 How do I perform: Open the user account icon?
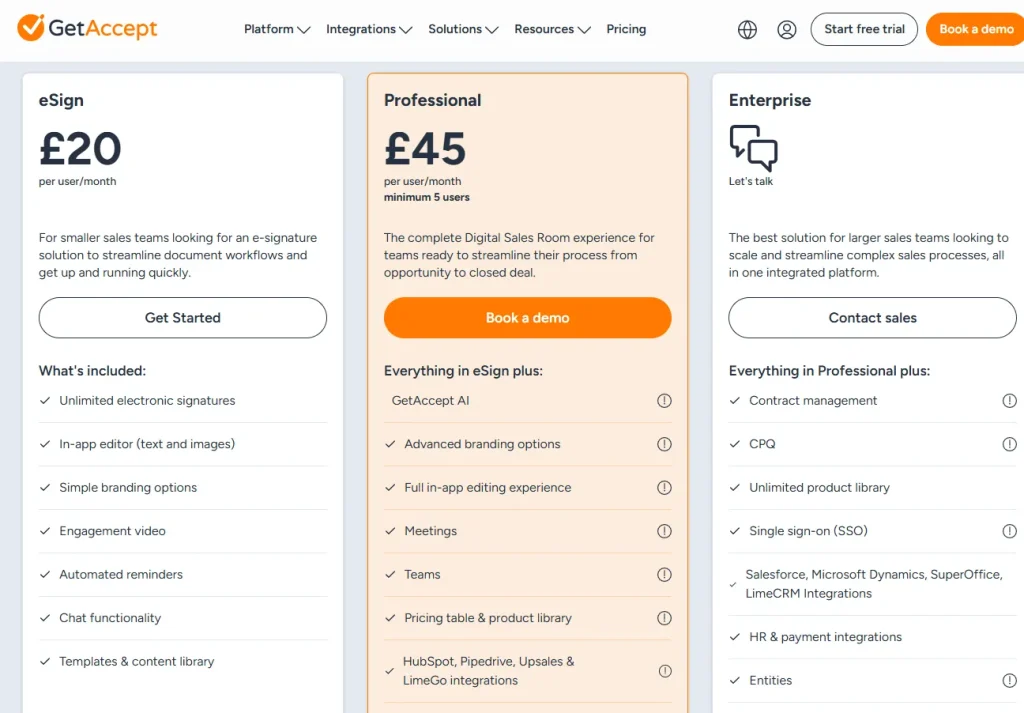pos(787,30)
